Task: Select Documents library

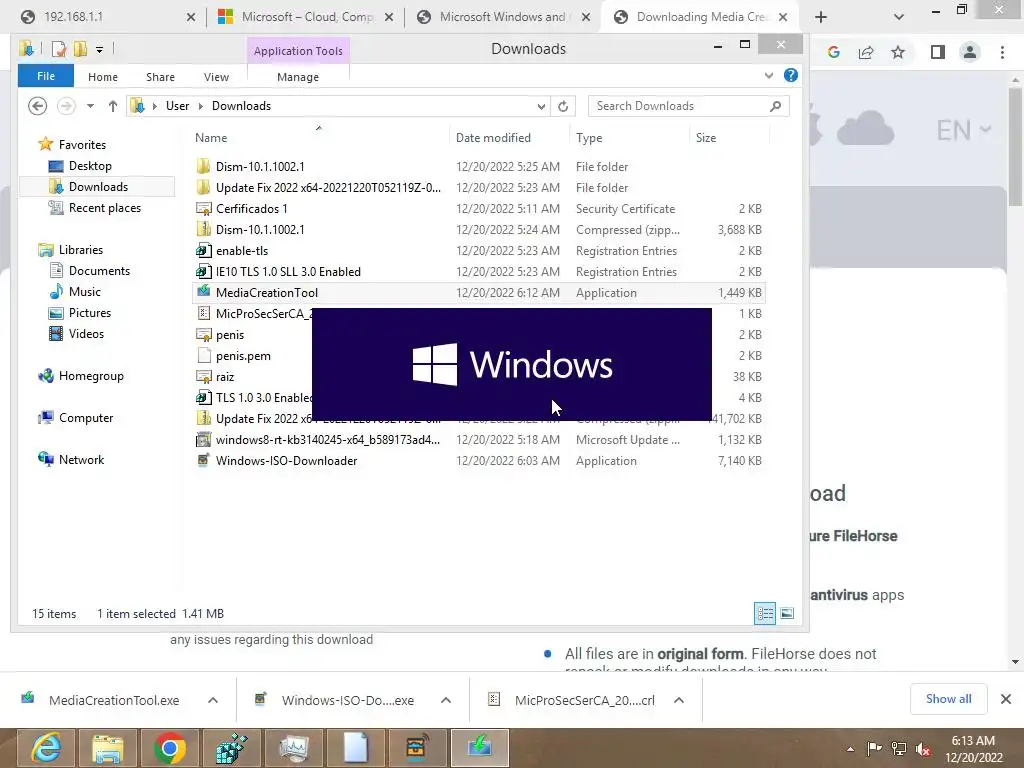Action: (99, 270)
